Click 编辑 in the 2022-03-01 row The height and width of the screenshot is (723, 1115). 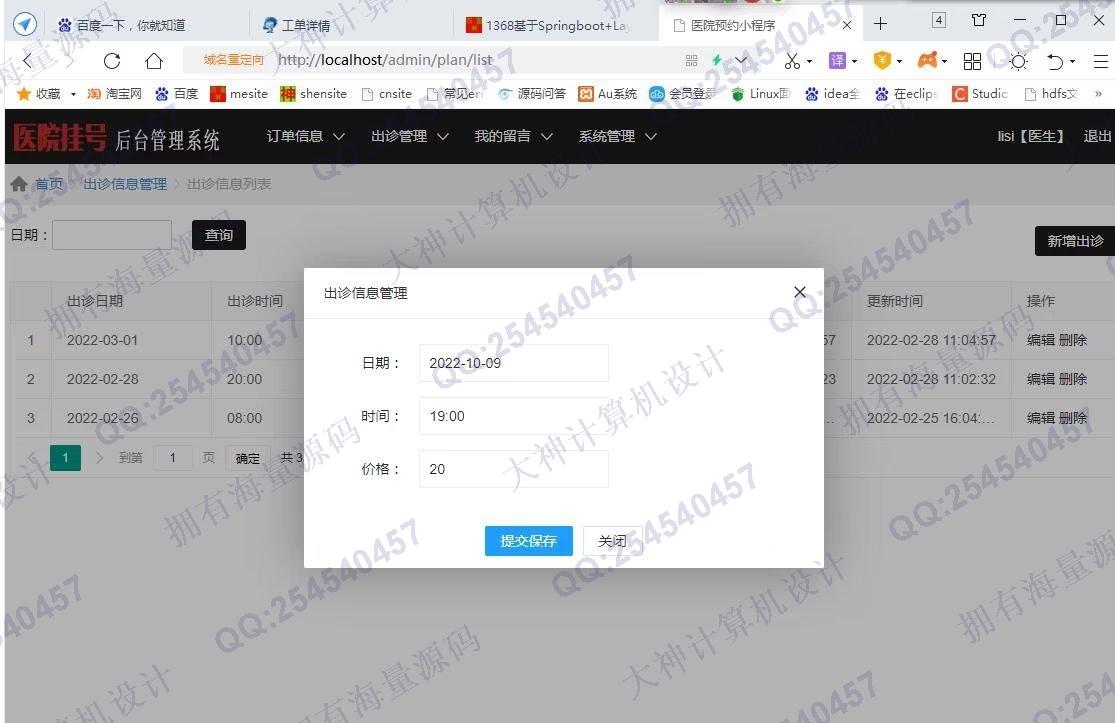pos(1041,340)
